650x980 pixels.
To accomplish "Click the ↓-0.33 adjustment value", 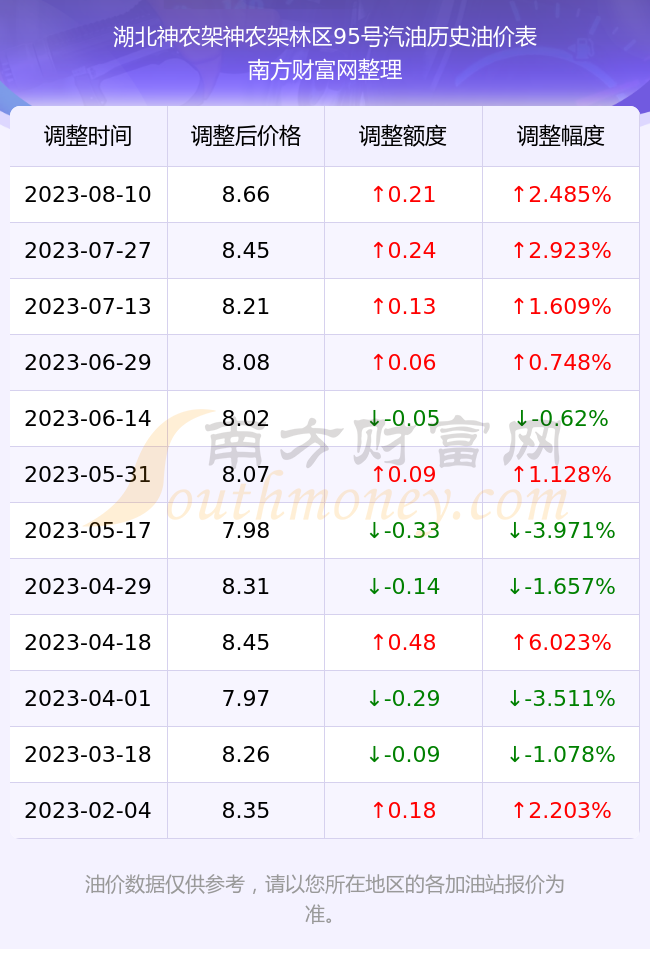I will [x=403, y=531].
